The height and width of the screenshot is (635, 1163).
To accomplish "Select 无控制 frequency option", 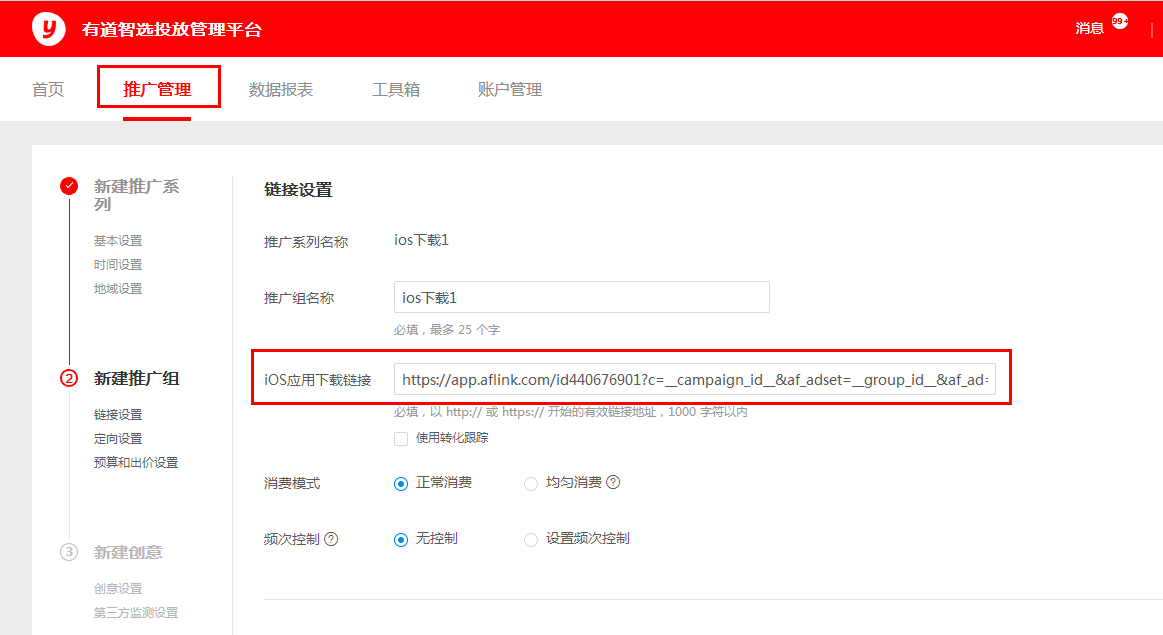I will click(x=401, y=539).
